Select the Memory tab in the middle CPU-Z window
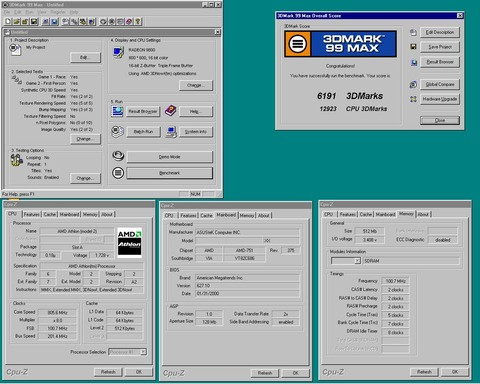 (247, 216)
